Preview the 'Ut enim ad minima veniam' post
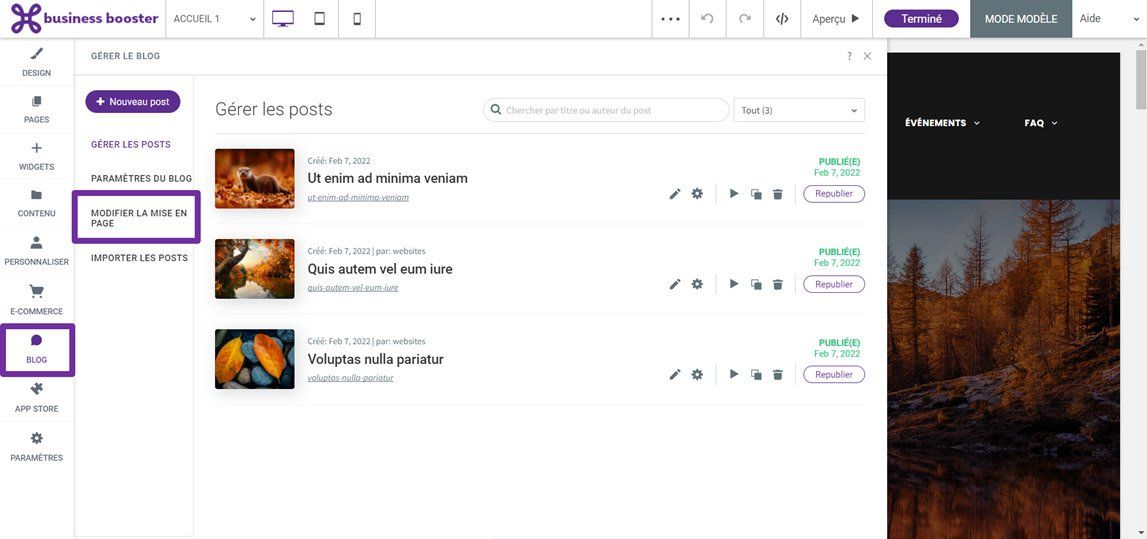 pyautogui.click(x=734, y=194)
